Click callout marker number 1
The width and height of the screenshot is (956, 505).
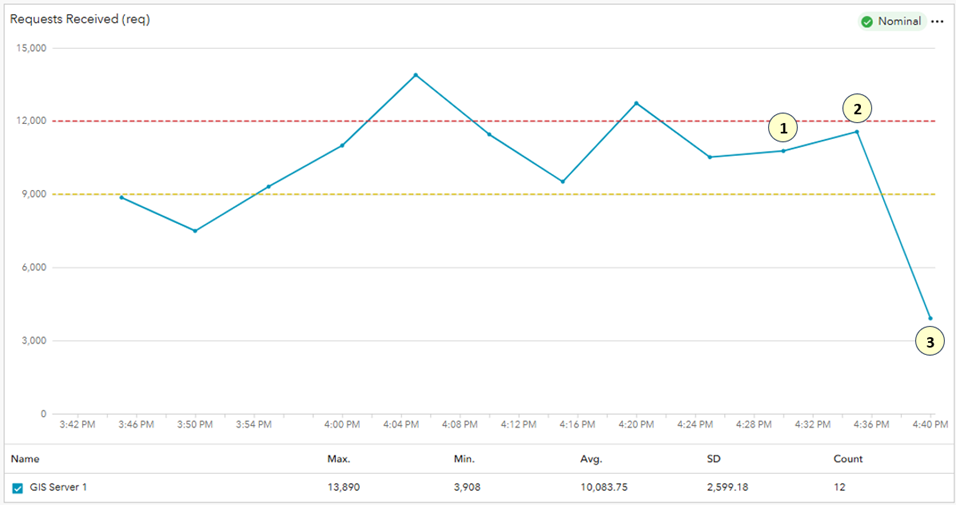(783, 128)
